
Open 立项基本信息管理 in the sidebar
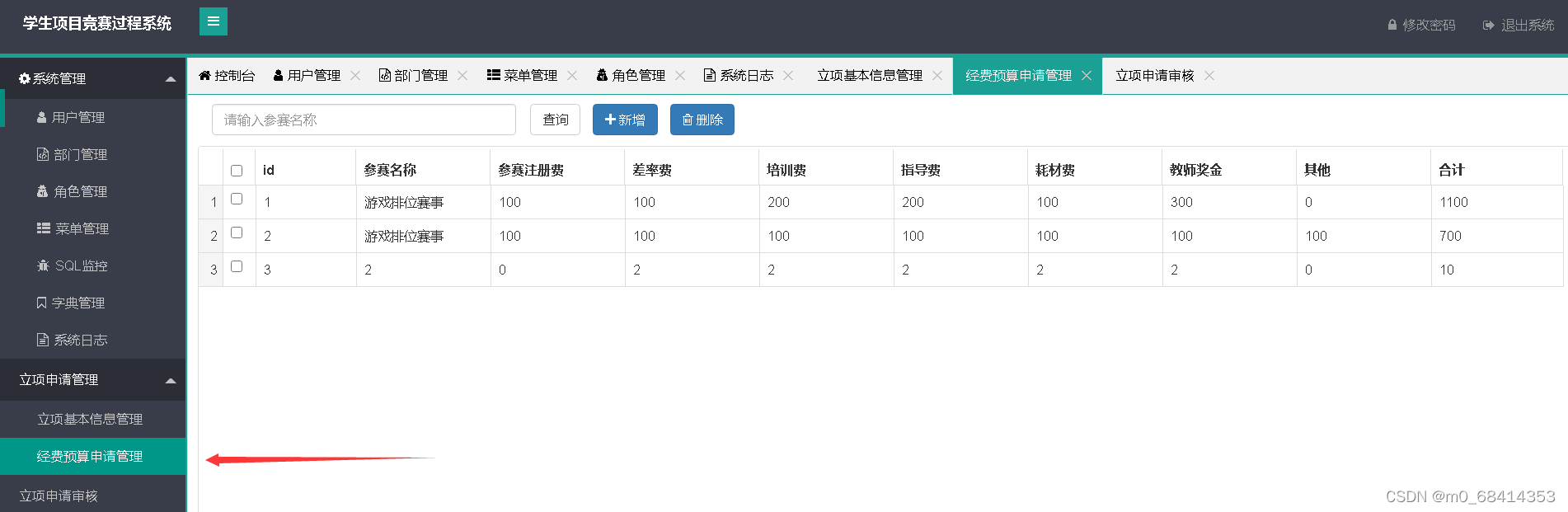93,420
